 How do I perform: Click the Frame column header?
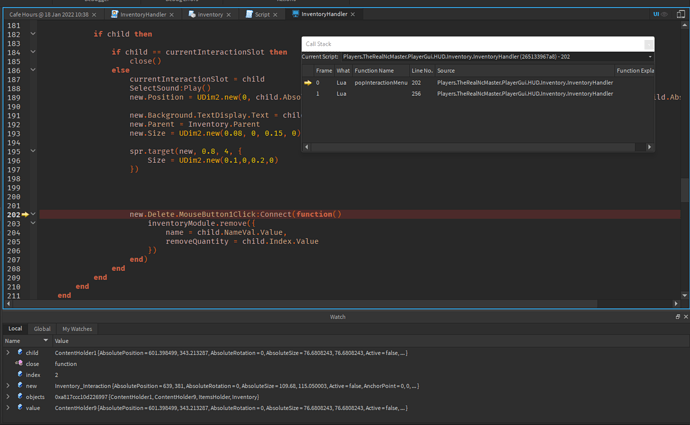coord(324,70)
